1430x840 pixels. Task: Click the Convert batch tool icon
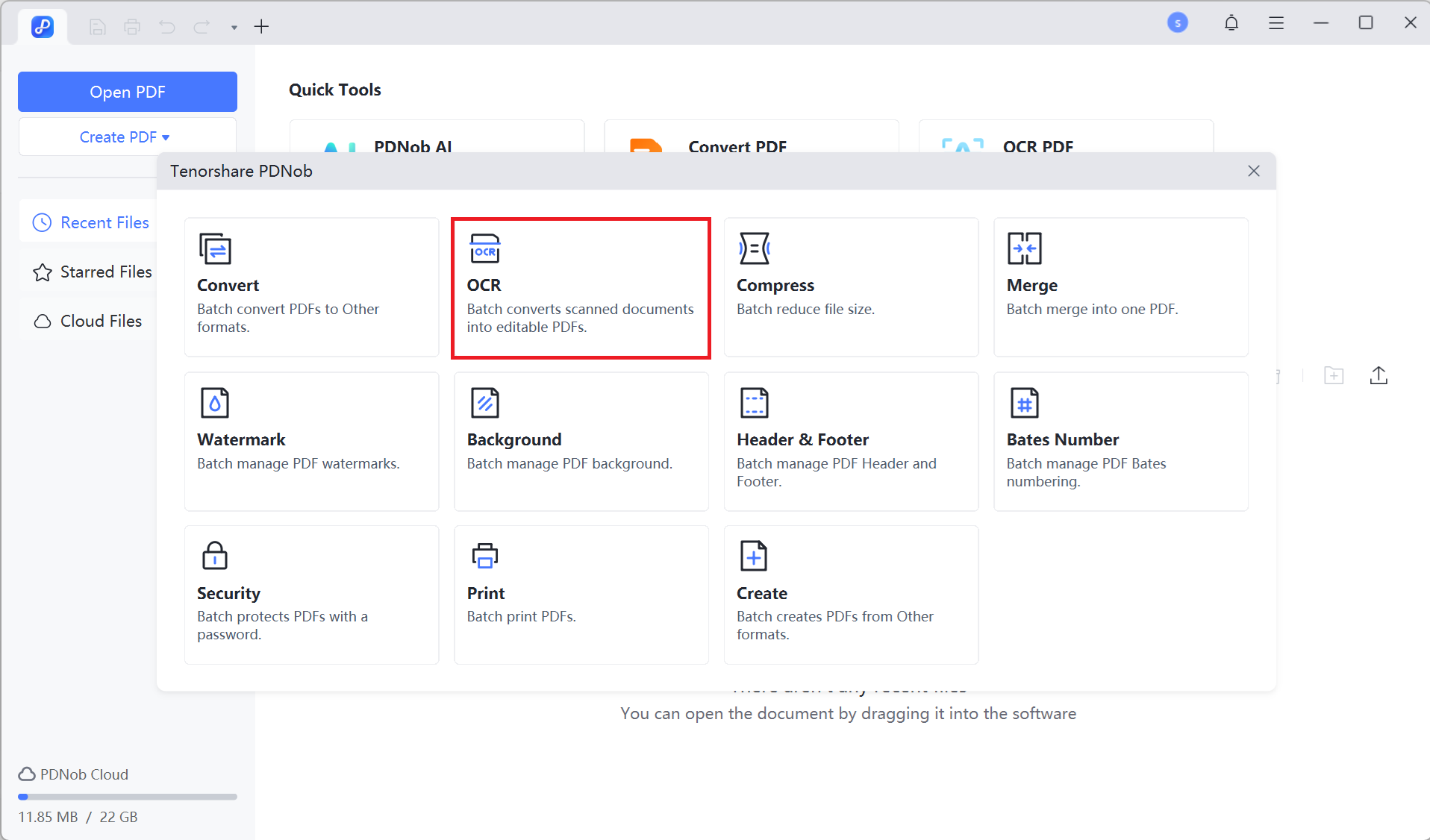pyautogui.click(x=215, y=248)
